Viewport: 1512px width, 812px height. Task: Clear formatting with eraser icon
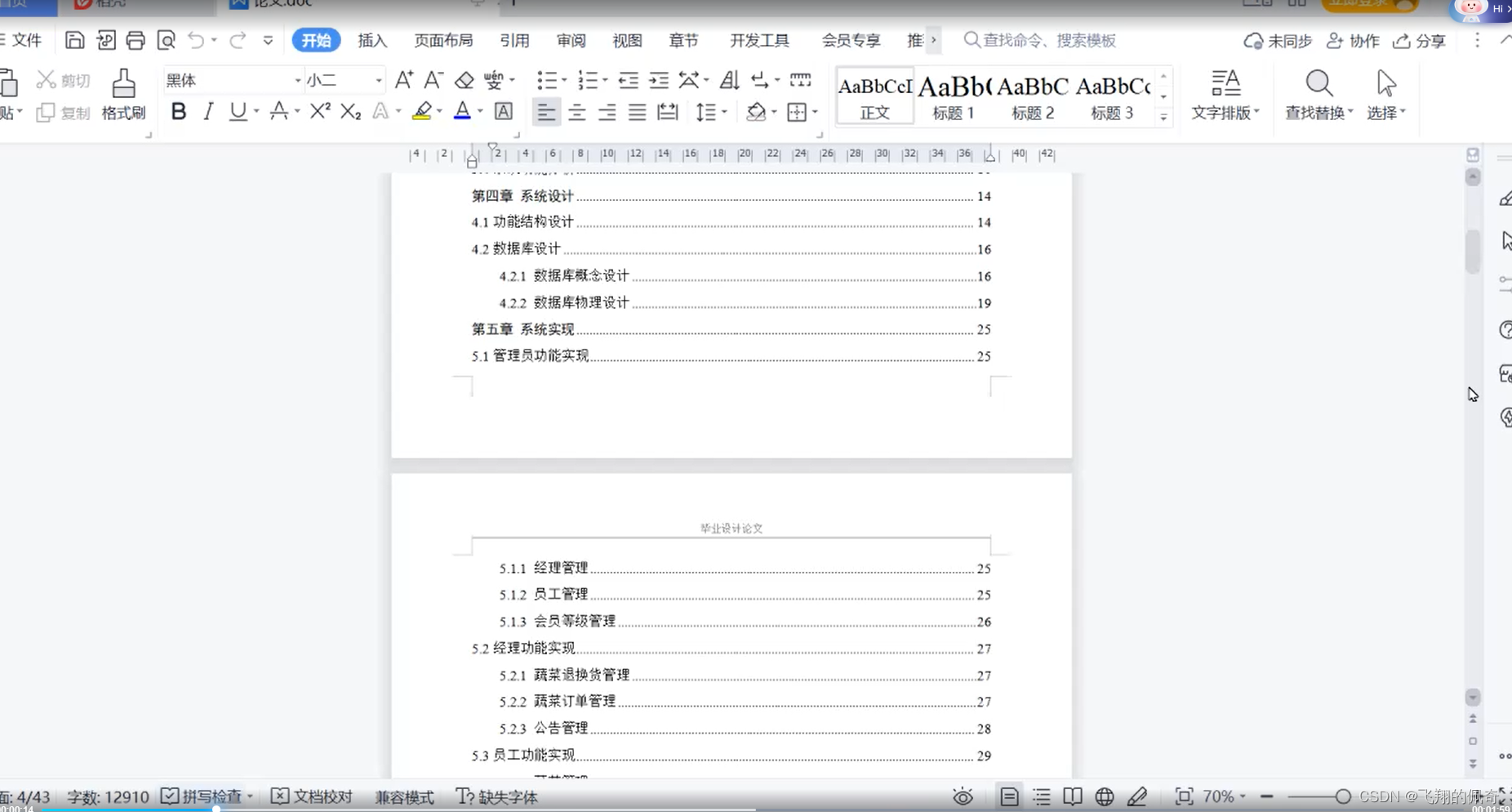point(464,80)
